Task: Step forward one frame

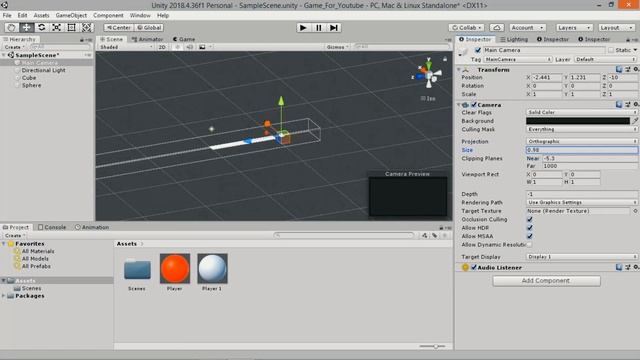Action: click(x=334, y=27)
